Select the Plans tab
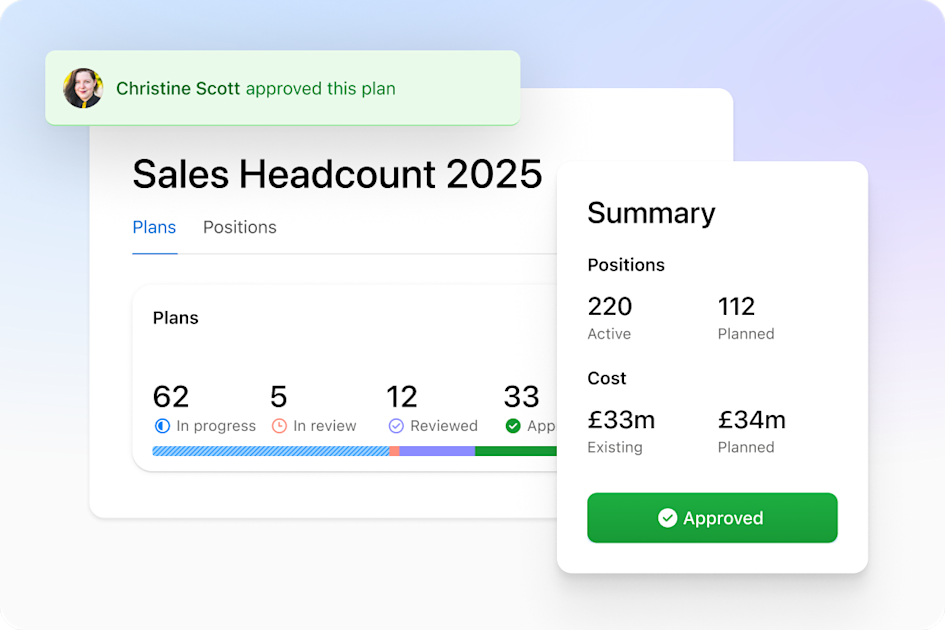This screenshot has width=945, height=630. tap(154, 227)
